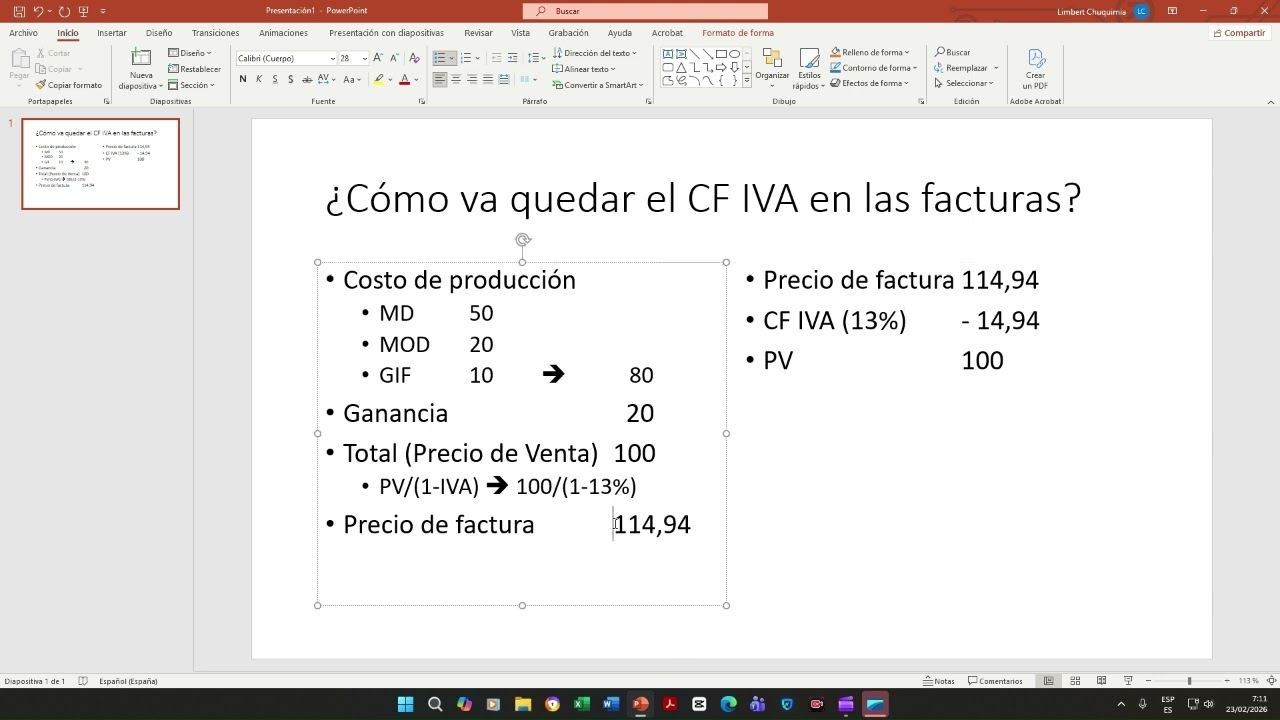Switch to slide sorter view icon

(1075, 681)
